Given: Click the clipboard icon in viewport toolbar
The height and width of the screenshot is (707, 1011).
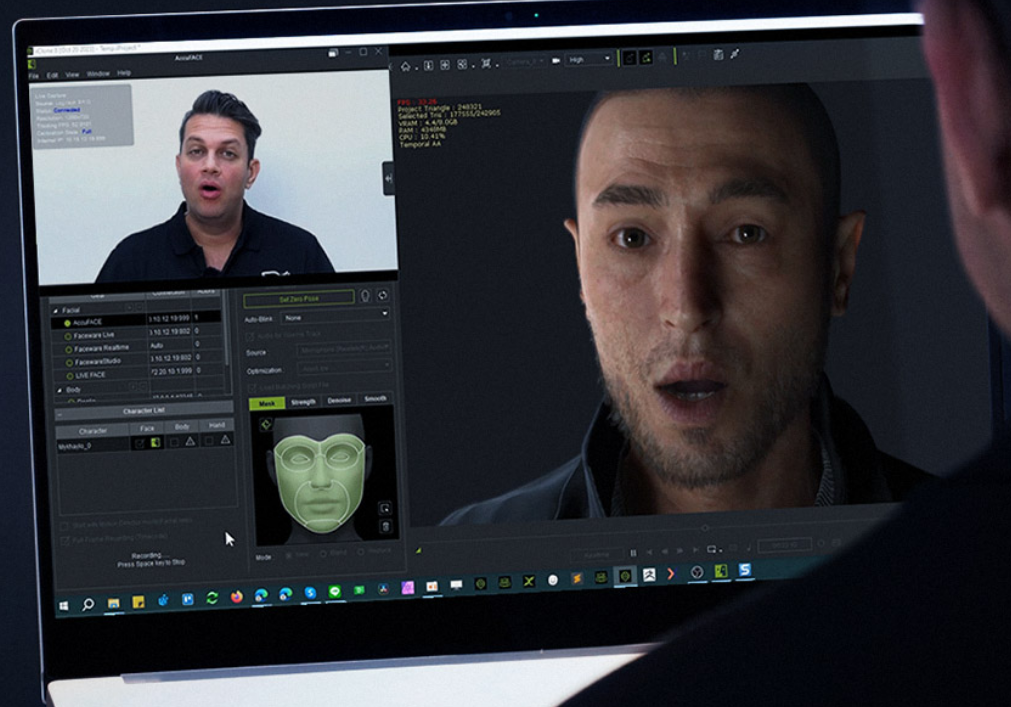Looking at the screenshot, I should 718,55.
